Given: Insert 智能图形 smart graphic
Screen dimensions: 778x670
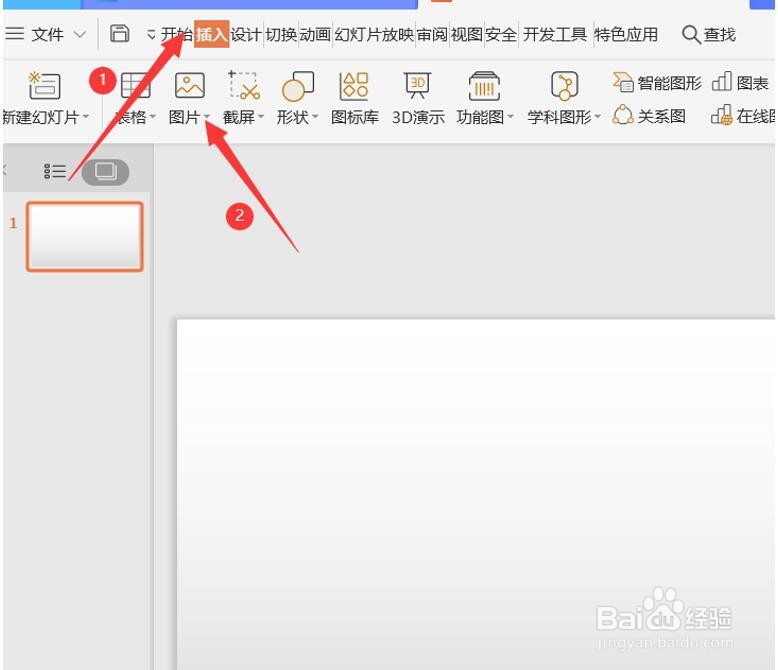Looking at the screenshot, I should pos(657,83).
